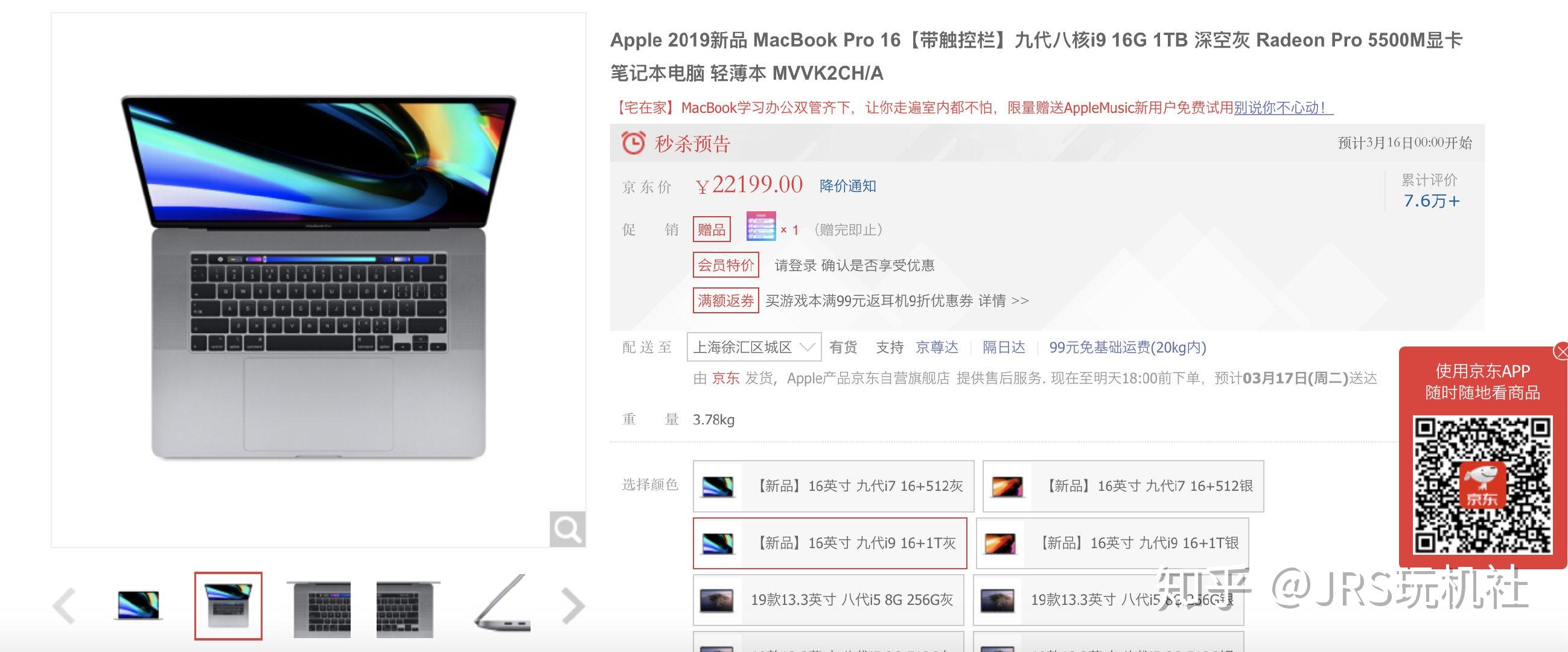Open the 上海徐汇区城区 delivery location dropdown
Image resolution: width=1568 pixels, height=652 pixels.
[x=754, y=347]
